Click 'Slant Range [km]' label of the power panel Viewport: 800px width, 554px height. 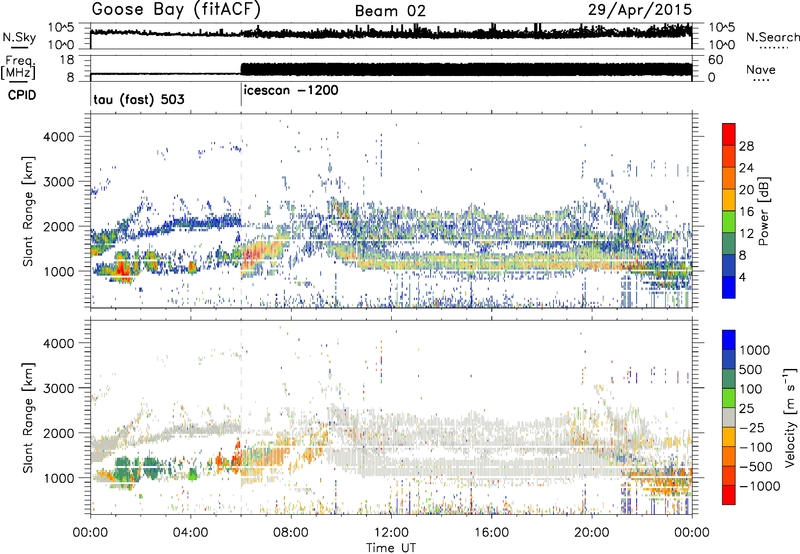click(28, 211)
